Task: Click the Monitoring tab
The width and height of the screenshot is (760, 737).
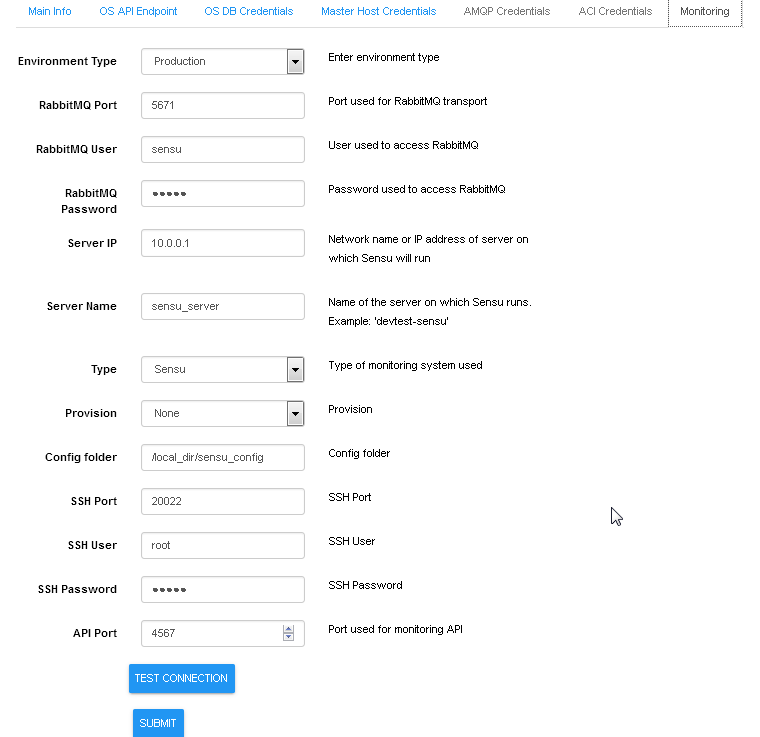Action: (704, 12)
